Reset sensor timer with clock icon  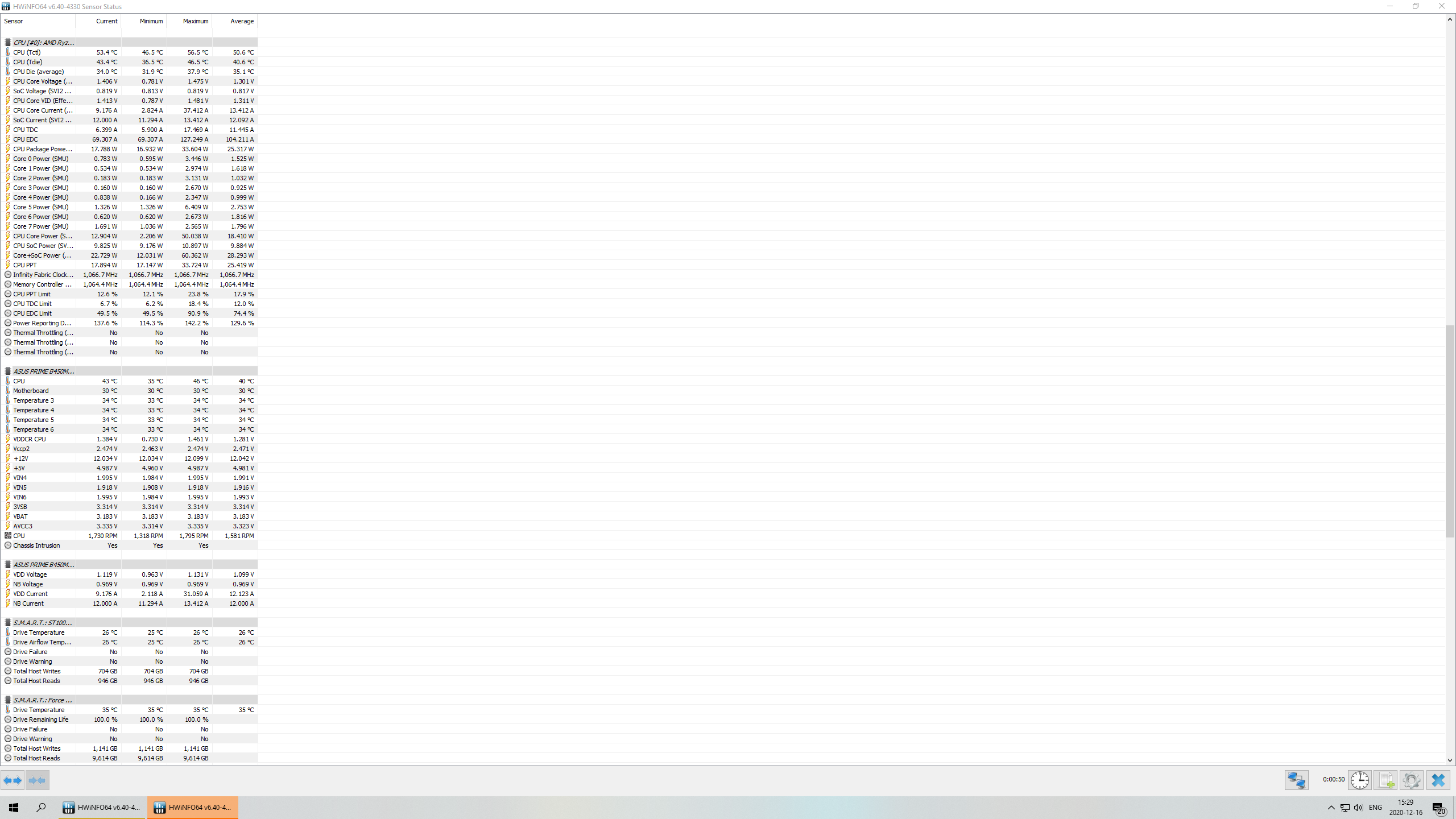click(x=1360, y=780)
